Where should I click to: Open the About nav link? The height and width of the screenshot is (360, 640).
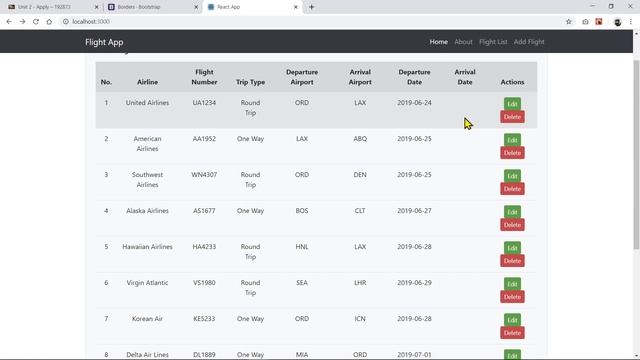pos(463,42)
